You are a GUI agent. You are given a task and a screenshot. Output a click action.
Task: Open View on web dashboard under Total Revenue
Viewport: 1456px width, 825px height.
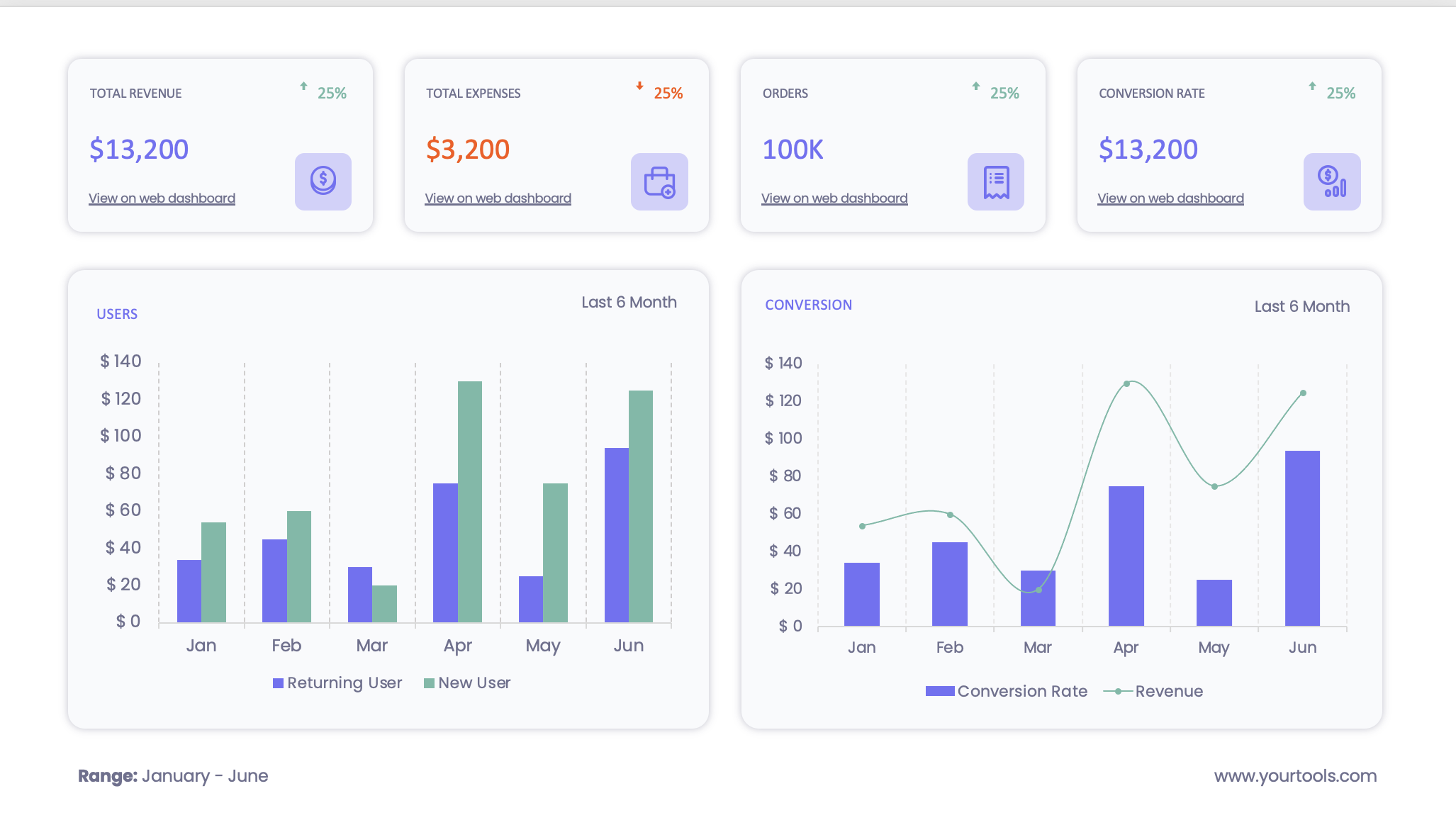162,198
